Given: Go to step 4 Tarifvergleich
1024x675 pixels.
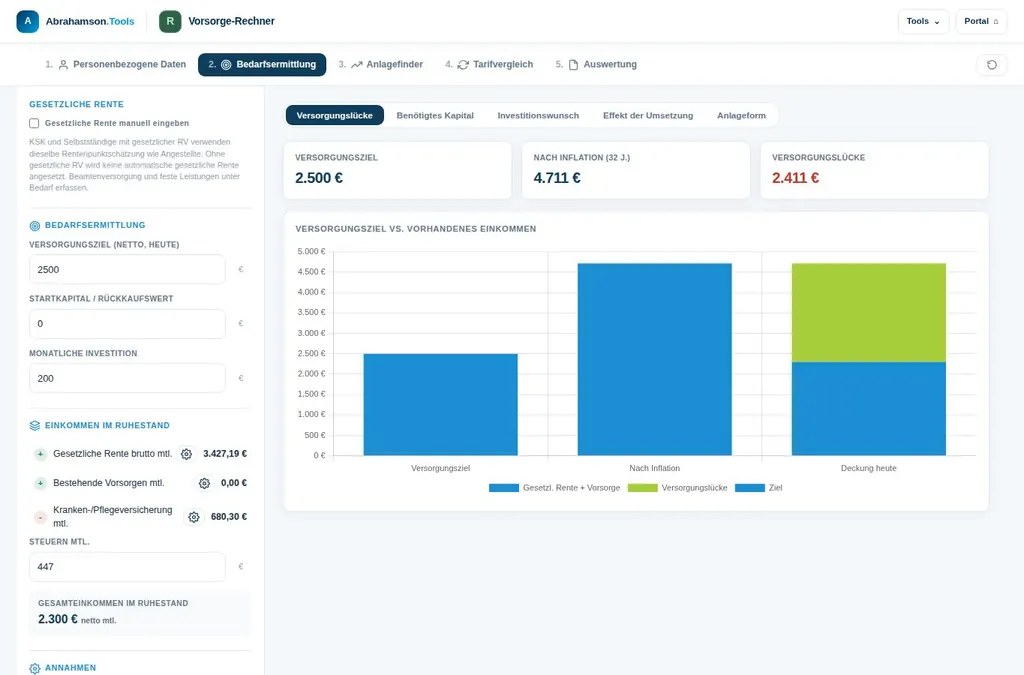Looking at the screenshot, I should [489, 65].
